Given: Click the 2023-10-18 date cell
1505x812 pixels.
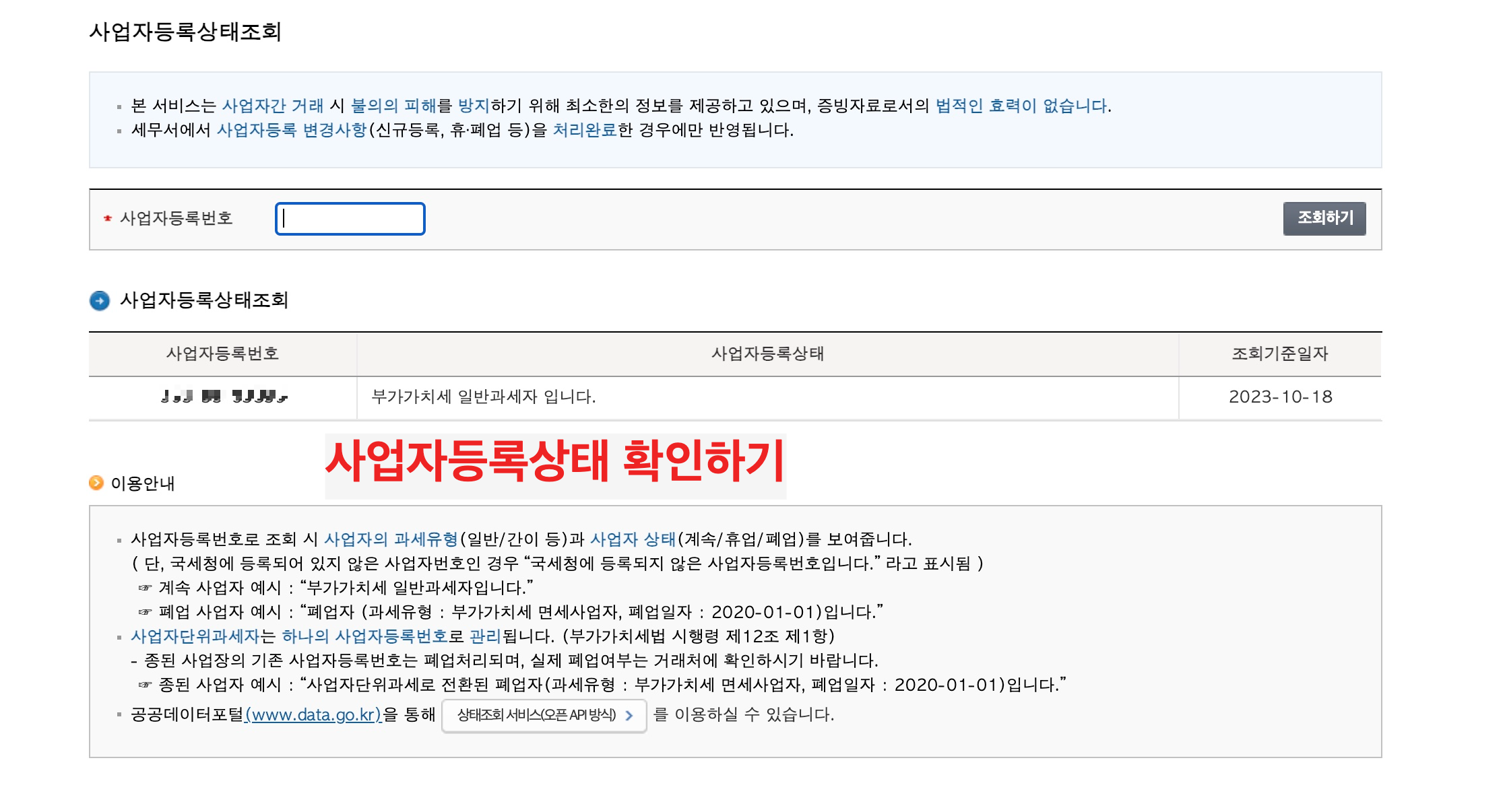Looking at the screenshot, I should (1280, 397).
